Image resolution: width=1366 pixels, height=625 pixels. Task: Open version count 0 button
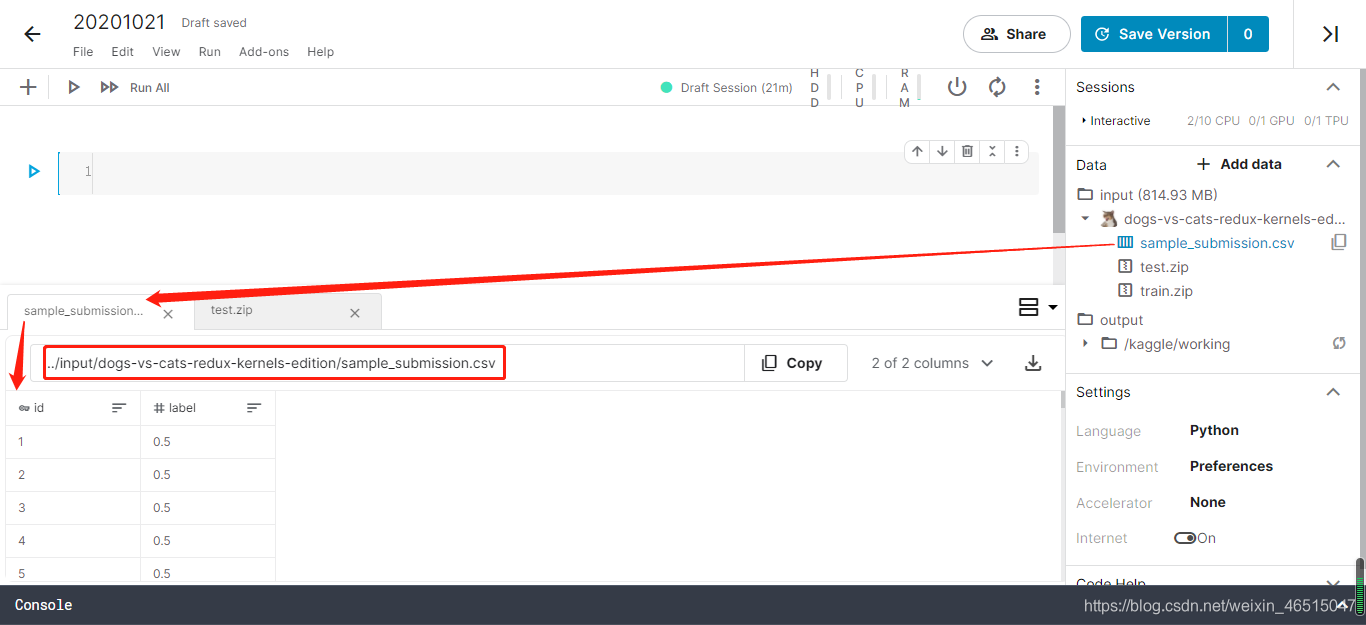[1248, 34]
